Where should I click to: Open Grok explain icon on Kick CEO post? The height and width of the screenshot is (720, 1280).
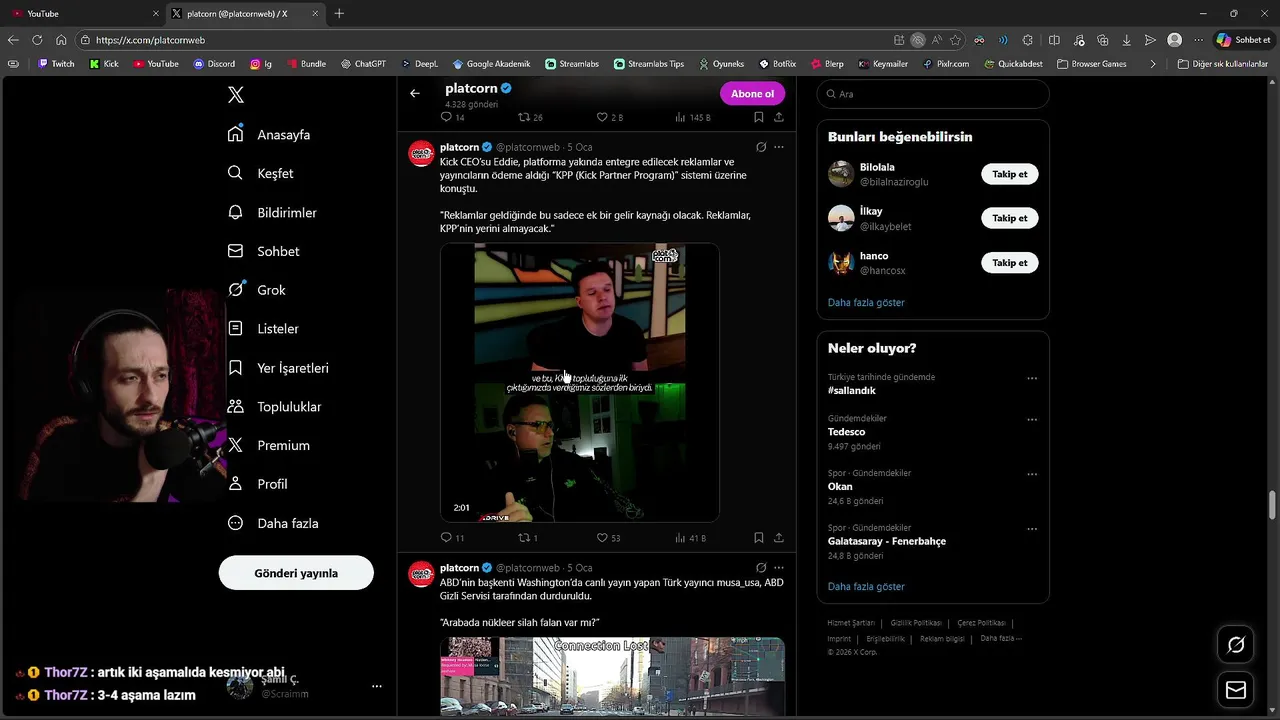click(x=760, y=147)
